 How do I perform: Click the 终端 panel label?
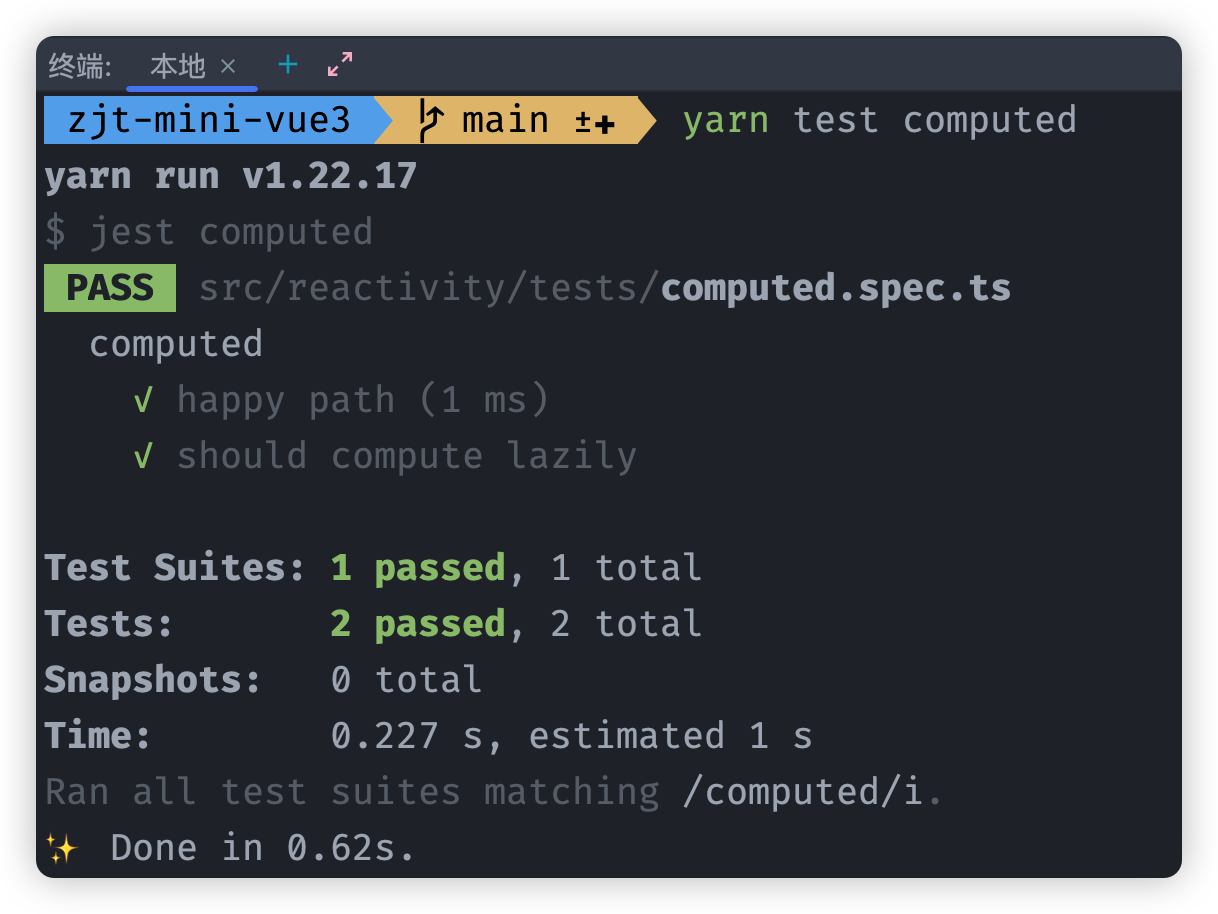[80, 66]
